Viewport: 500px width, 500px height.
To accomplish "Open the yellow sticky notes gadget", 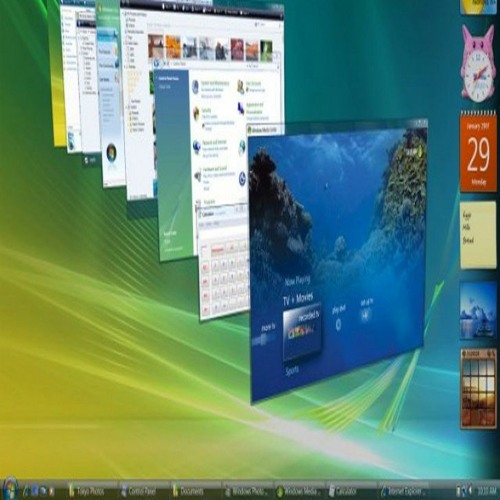I will [478, 234].
